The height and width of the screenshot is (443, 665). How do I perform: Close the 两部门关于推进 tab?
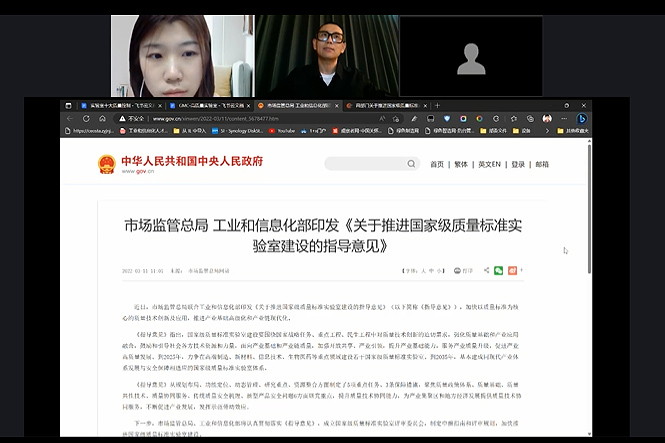(425, 106)
